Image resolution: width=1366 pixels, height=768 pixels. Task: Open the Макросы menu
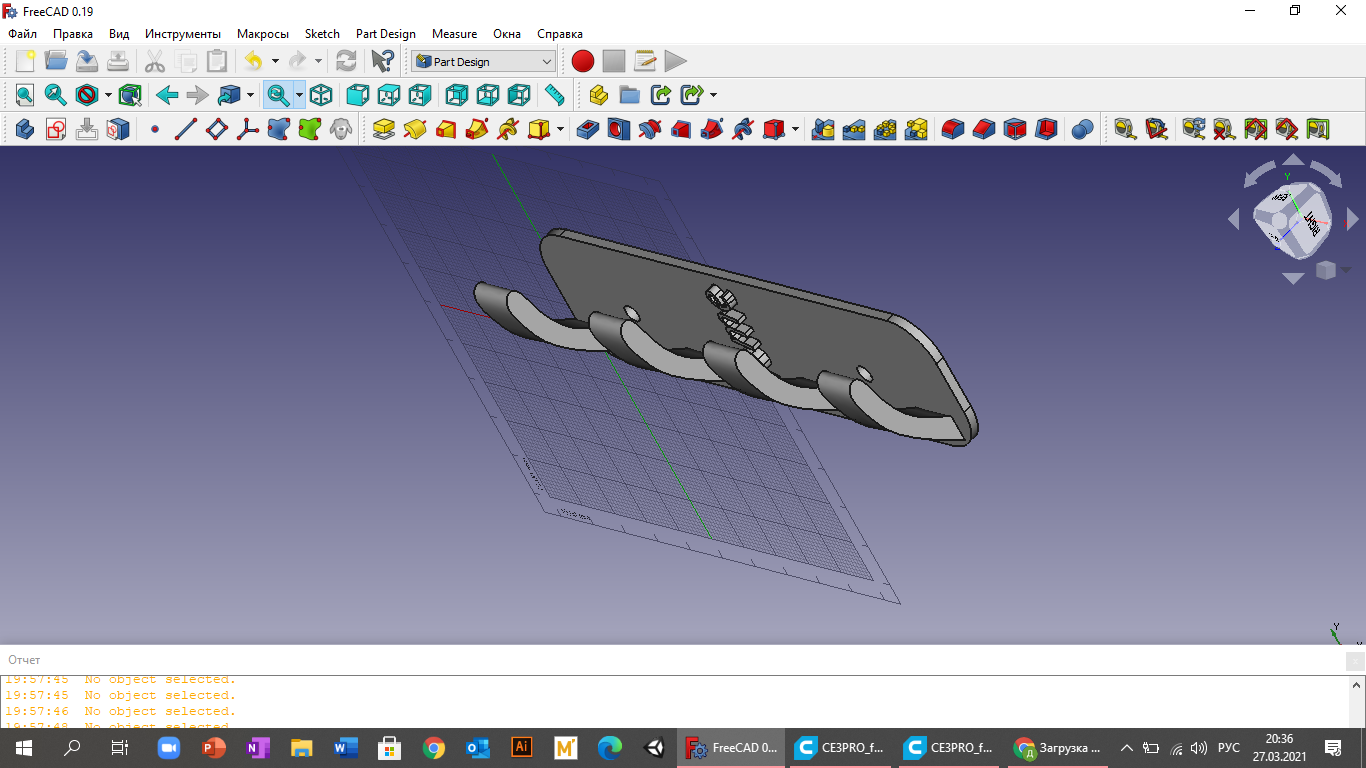coord(262,34)
